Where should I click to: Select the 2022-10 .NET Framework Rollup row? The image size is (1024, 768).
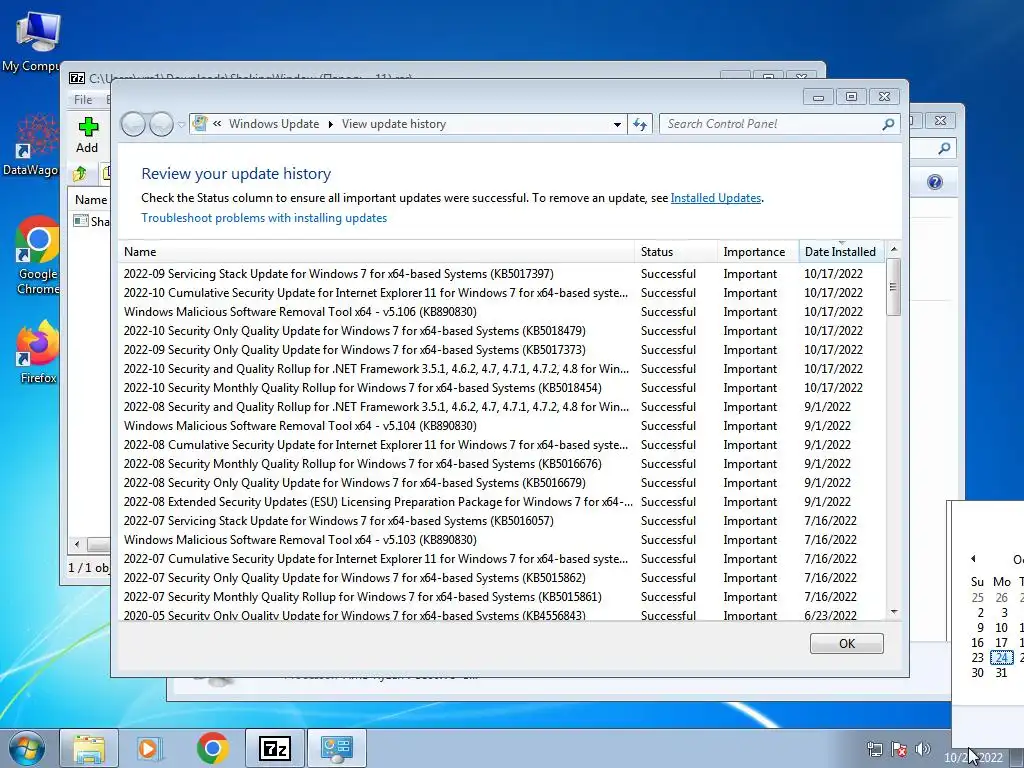(x=502, y=368)
